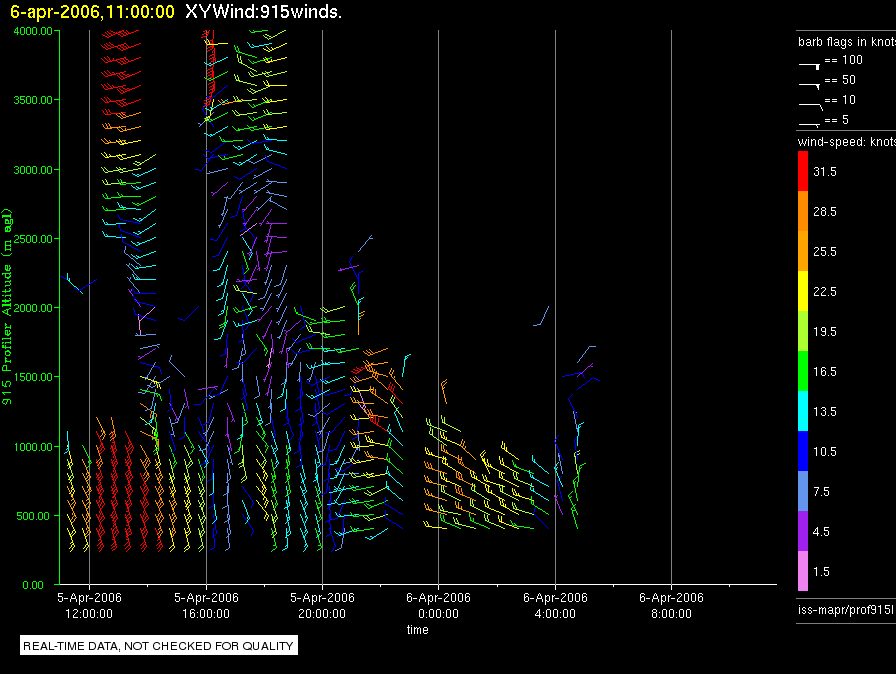Select the orange 28.5 knots color swatch
896x674 pixels.
[x=802, y=212]
